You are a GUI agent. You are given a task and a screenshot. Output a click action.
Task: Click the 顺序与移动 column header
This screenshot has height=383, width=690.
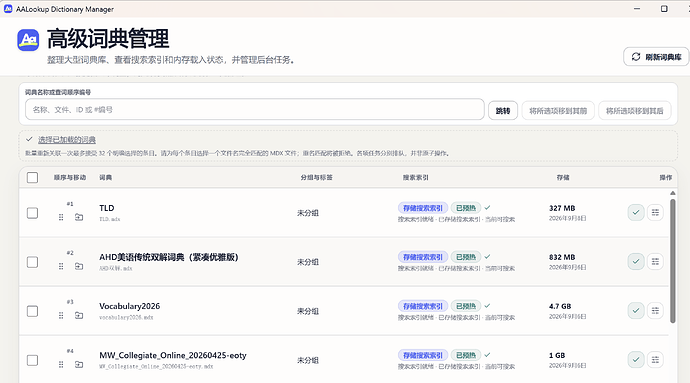(70, 177)
